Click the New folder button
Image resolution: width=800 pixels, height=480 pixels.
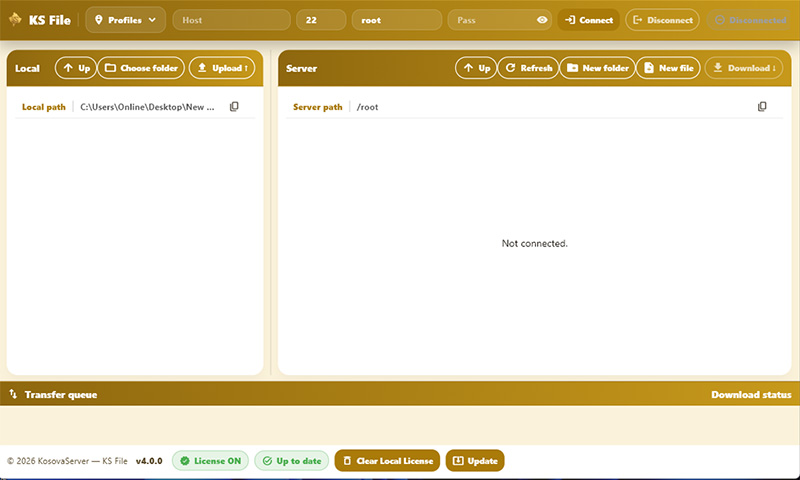pos(597,68)
